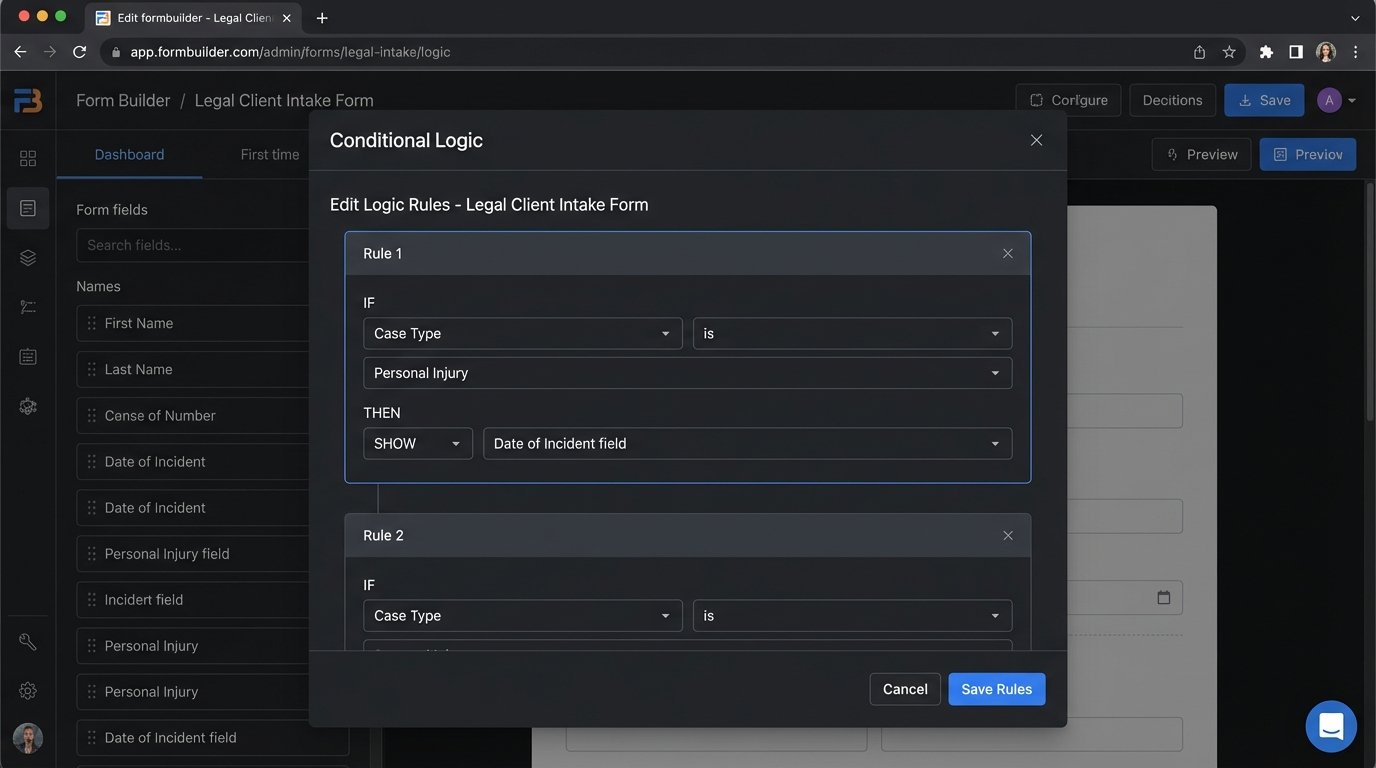Viewport: 1376px width, 768px height.
Task: Open the Case Type dropdown in Rule 1
Action: click(522, 333)
